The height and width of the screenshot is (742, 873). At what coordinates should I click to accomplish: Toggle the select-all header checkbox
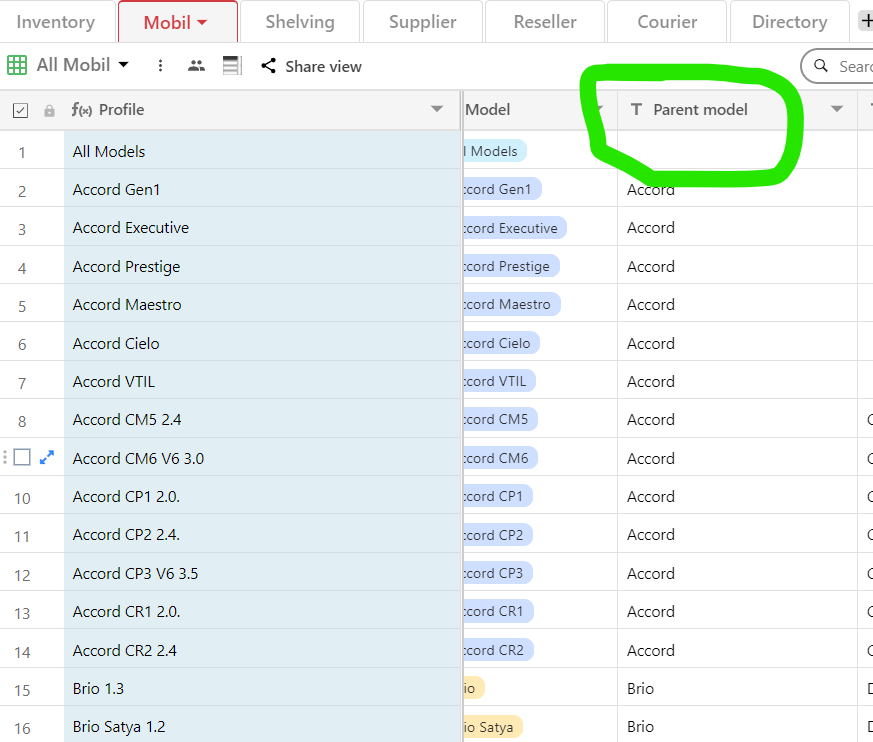(x=20, y=110)
